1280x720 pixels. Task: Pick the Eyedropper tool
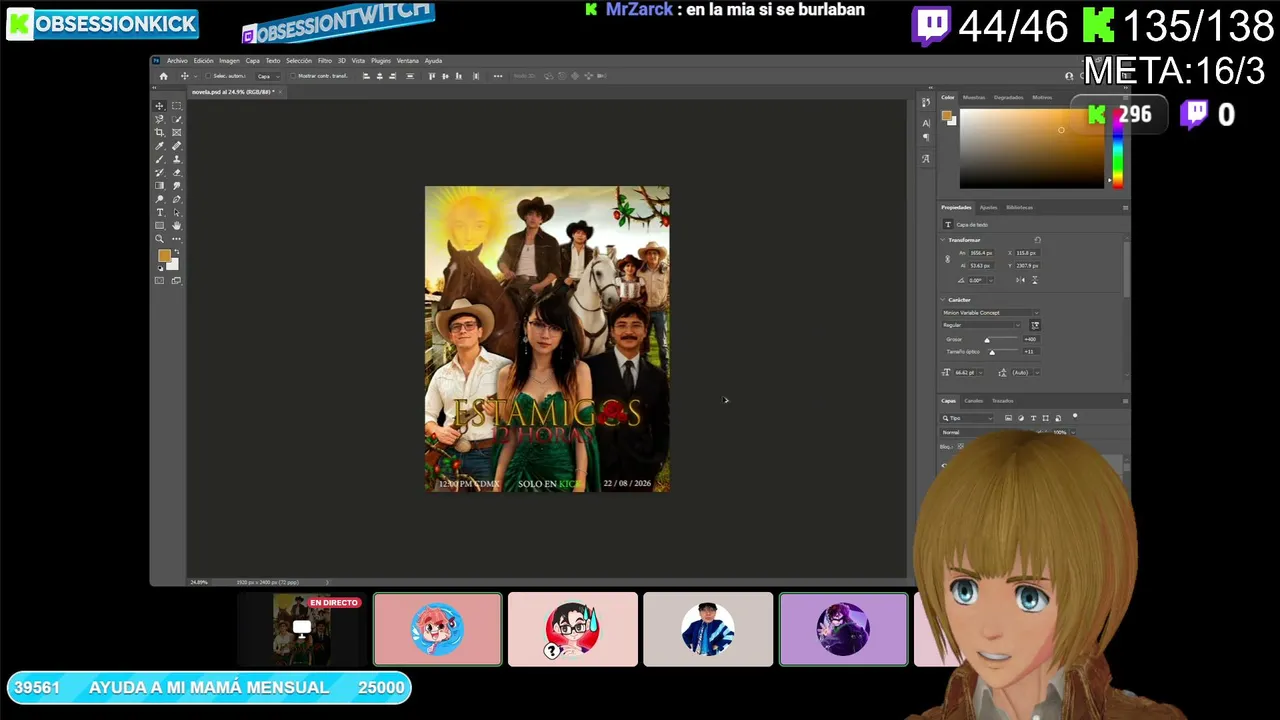[x=159, y=146]
